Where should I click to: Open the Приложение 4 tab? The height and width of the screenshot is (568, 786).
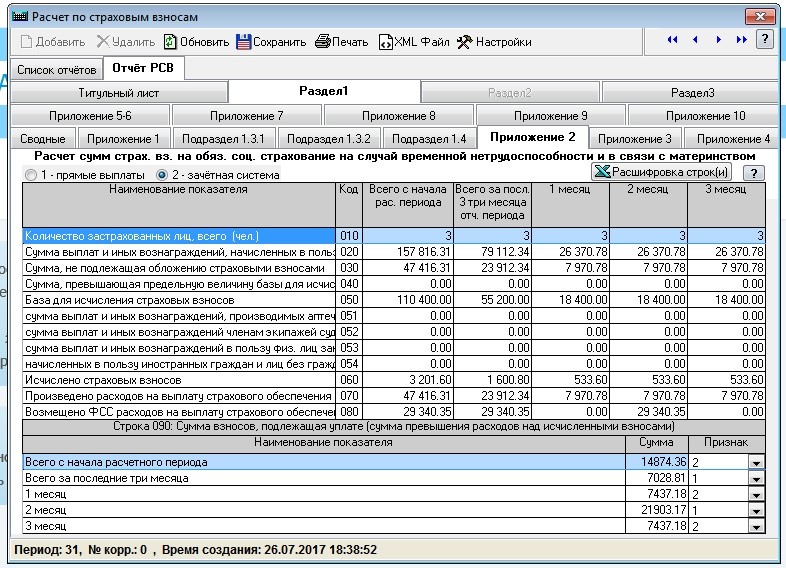pyautogui.click(x=733, y=139)
